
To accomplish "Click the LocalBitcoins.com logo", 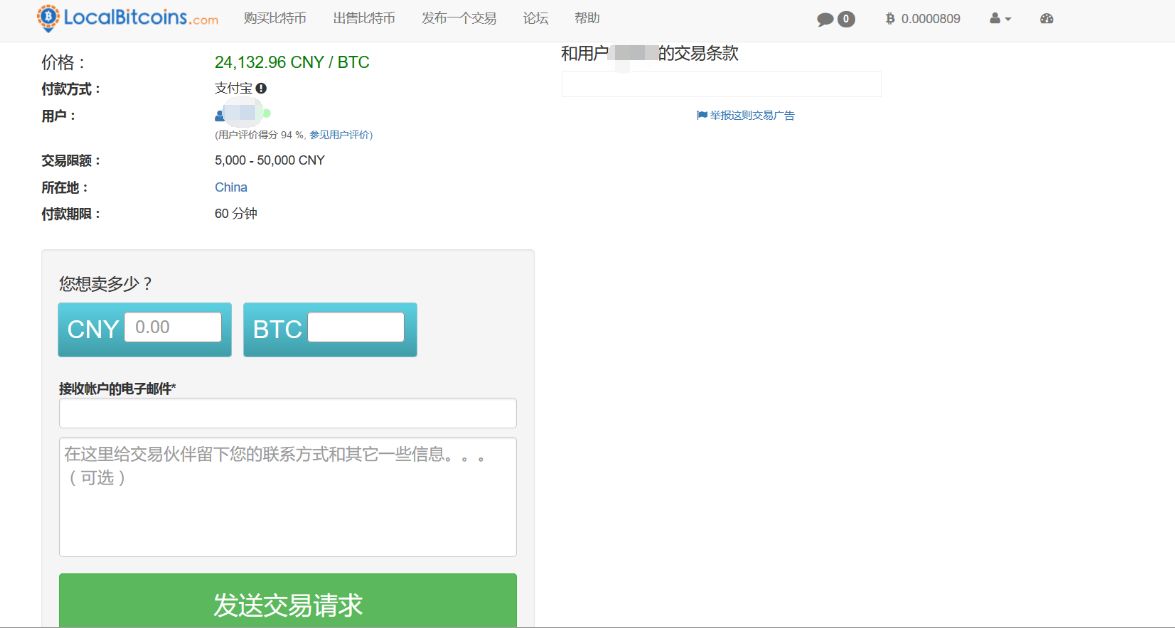I will (x=127, y=18).
